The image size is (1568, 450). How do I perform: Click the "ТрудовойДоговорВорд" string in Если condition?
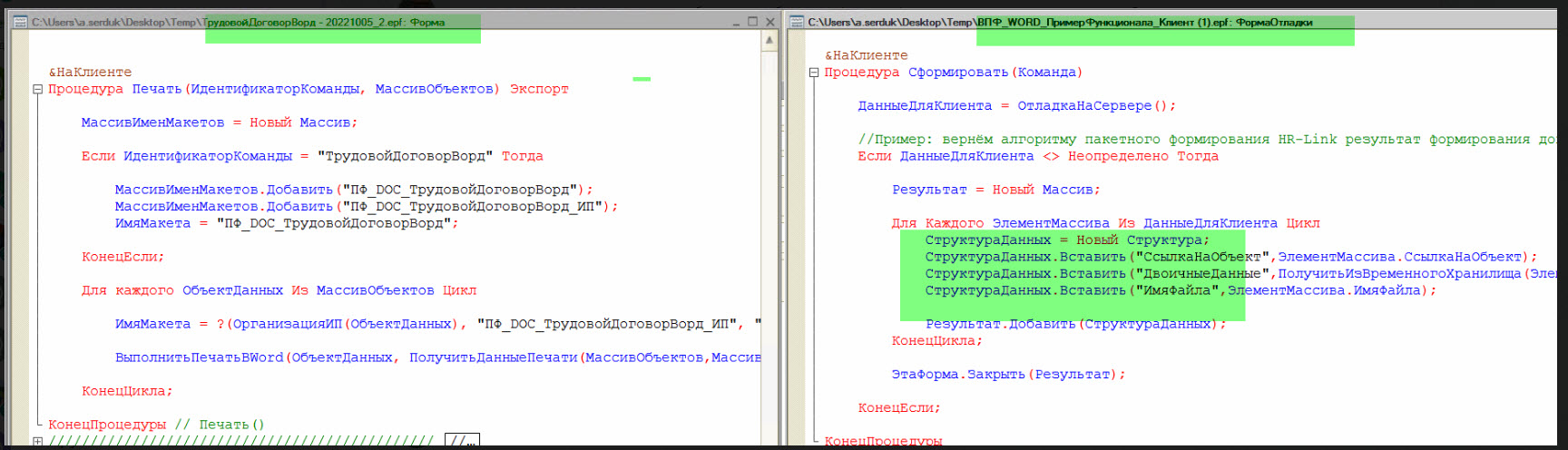click(405, 156)
